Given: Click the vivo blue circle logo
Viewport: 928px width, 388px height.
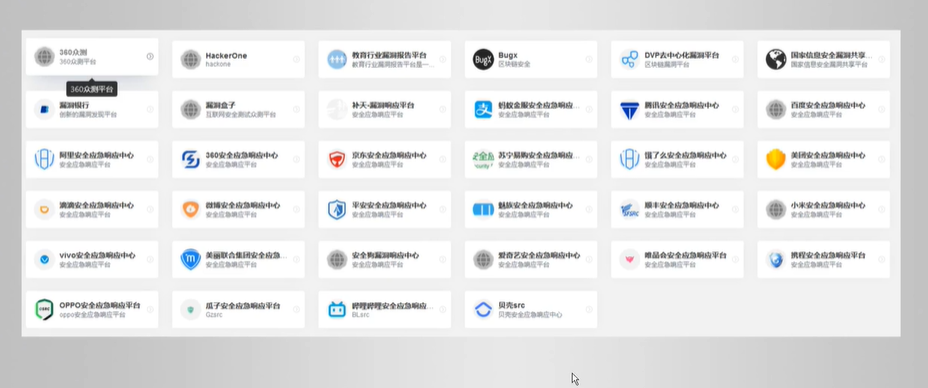Looking at the screenshot, I should click(x=44, y=259).
